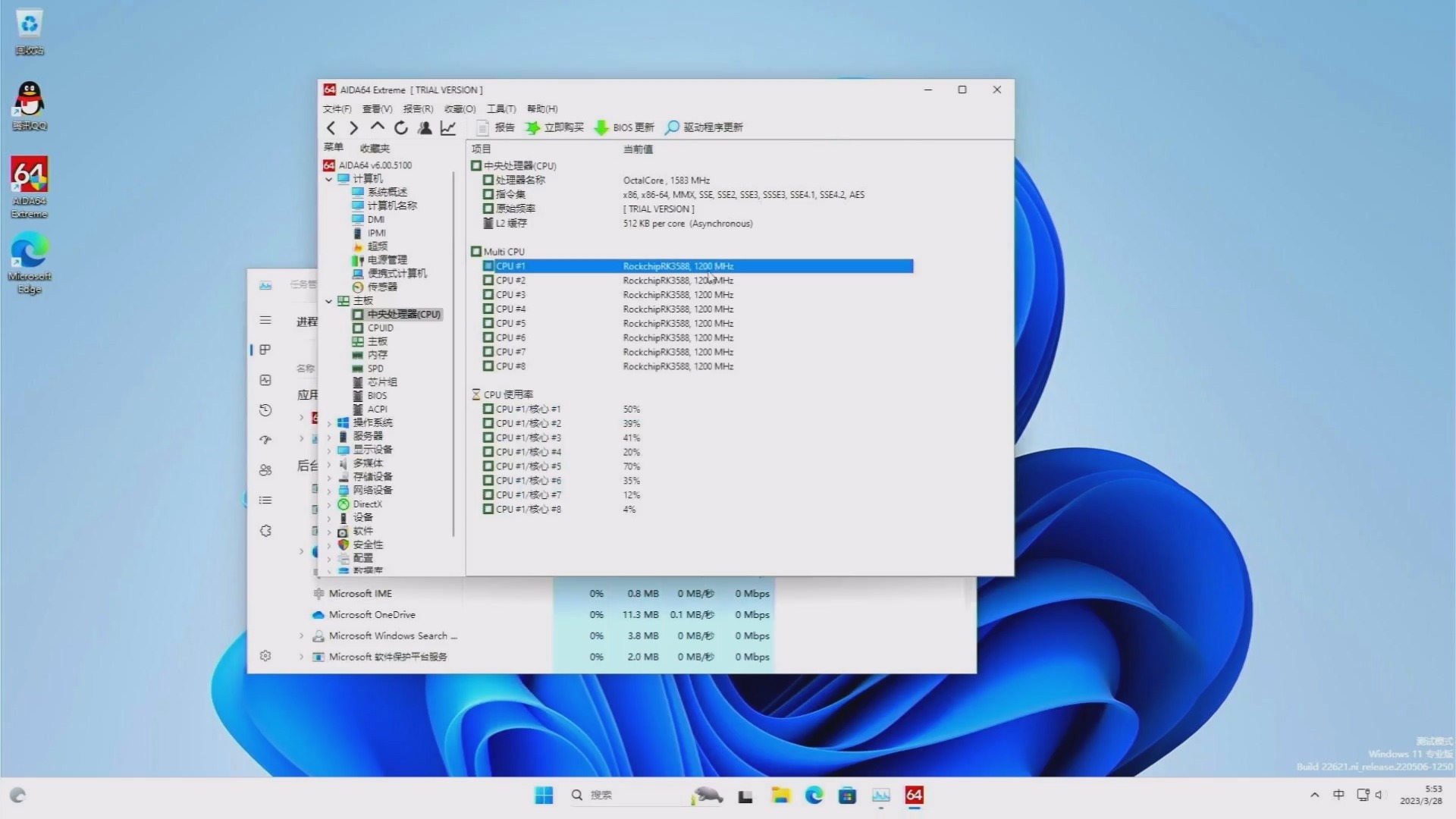This screenshot has width=1456, height=819.
Task: Expand the 多媒体 tree node
Action: click(329, 464)
